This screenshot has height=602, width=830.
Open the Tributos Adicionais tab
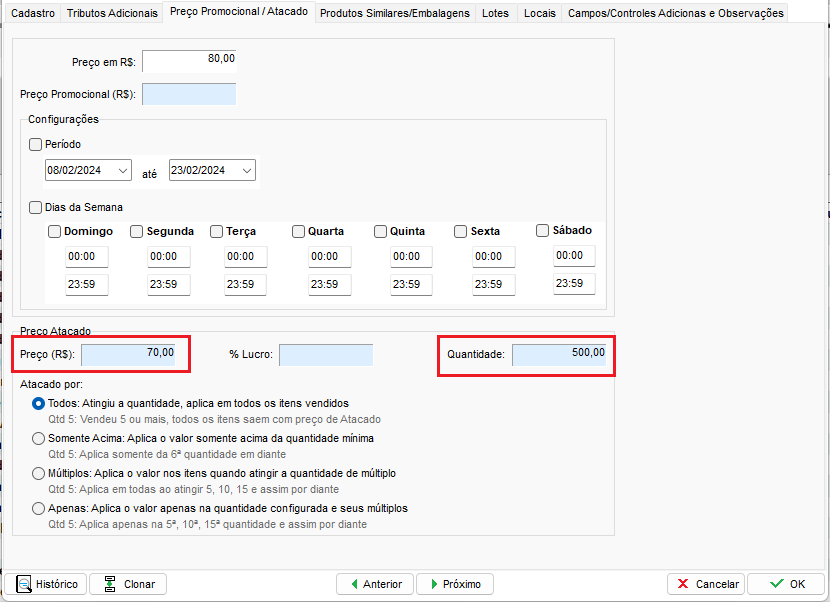[112, 13]
